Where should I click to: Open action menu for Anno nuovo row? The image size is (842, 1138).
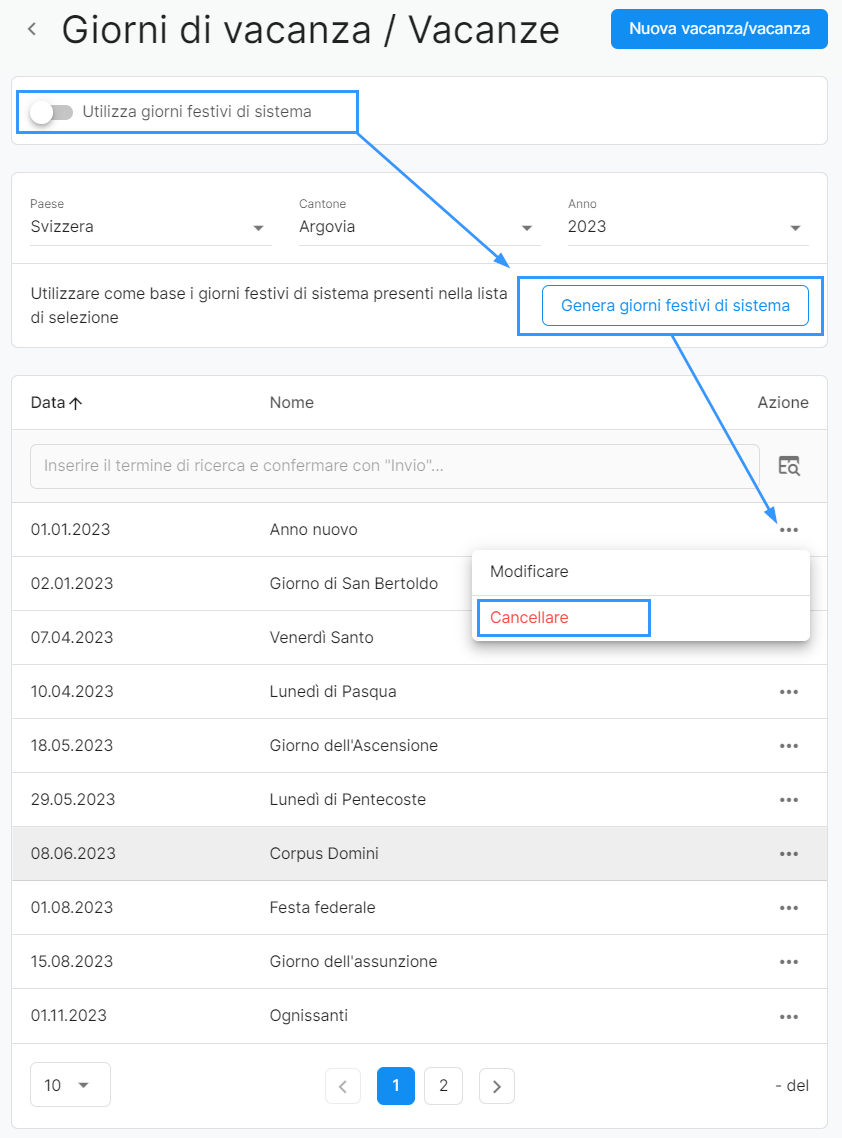[789, 530]
